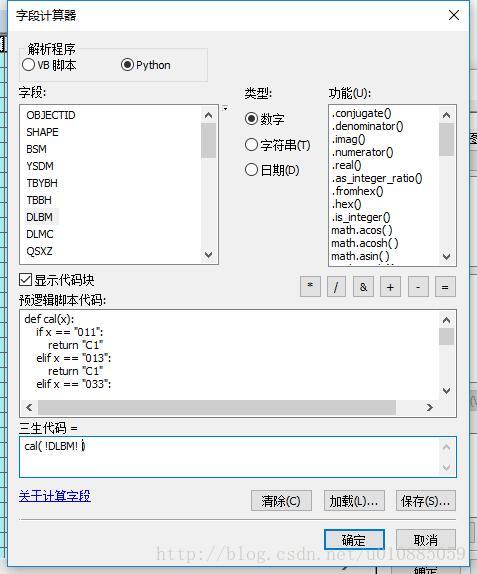Select TBYBH in the field list
The width and height of the screenshot is (477, 574).
pyautogui.click(x=42, y=183)
